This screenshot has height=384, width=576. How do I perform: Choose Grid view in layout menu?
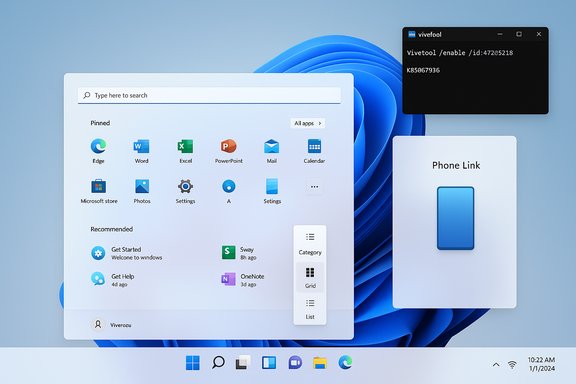(x=310, y=278)
